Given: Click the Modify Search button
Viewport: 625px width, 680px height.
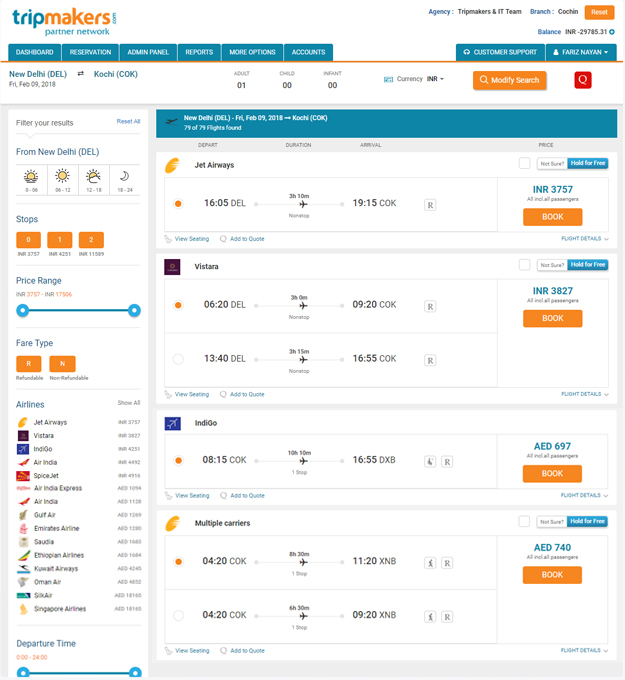Looking at the screenshot, I should point(509,80).
